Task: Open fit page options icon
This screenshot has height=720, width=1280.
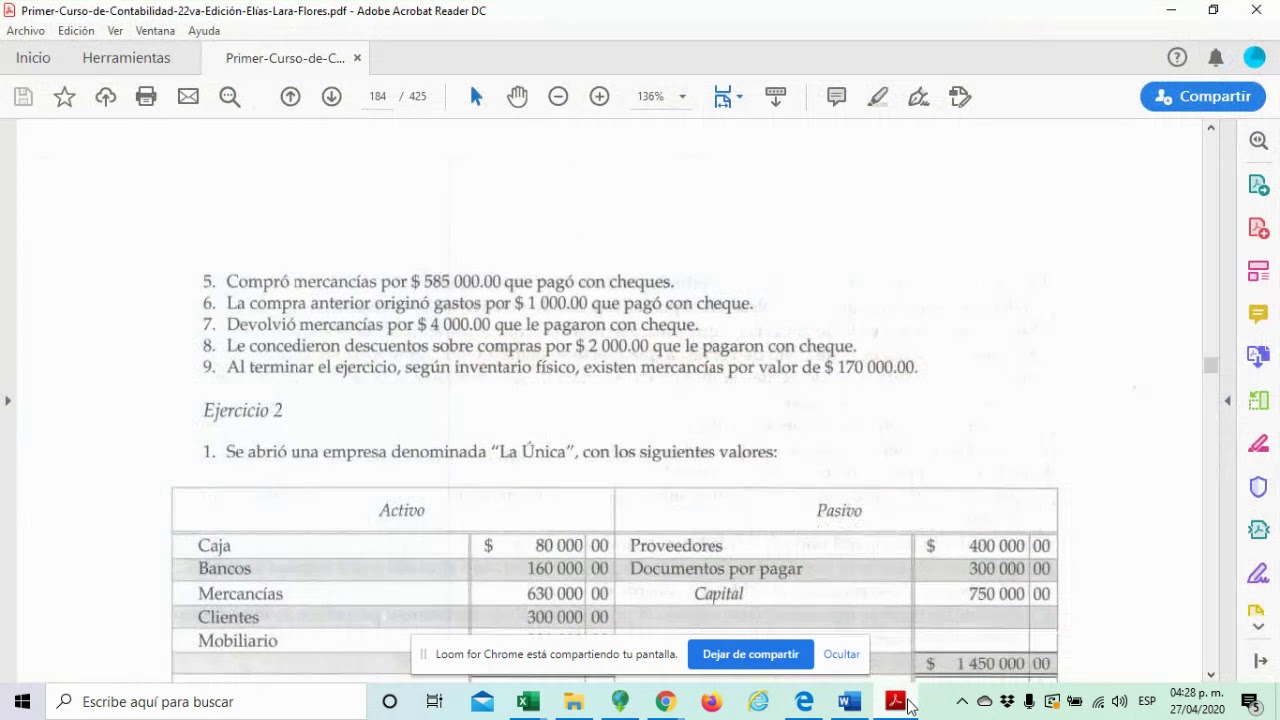Action: (x=728, y=97)
